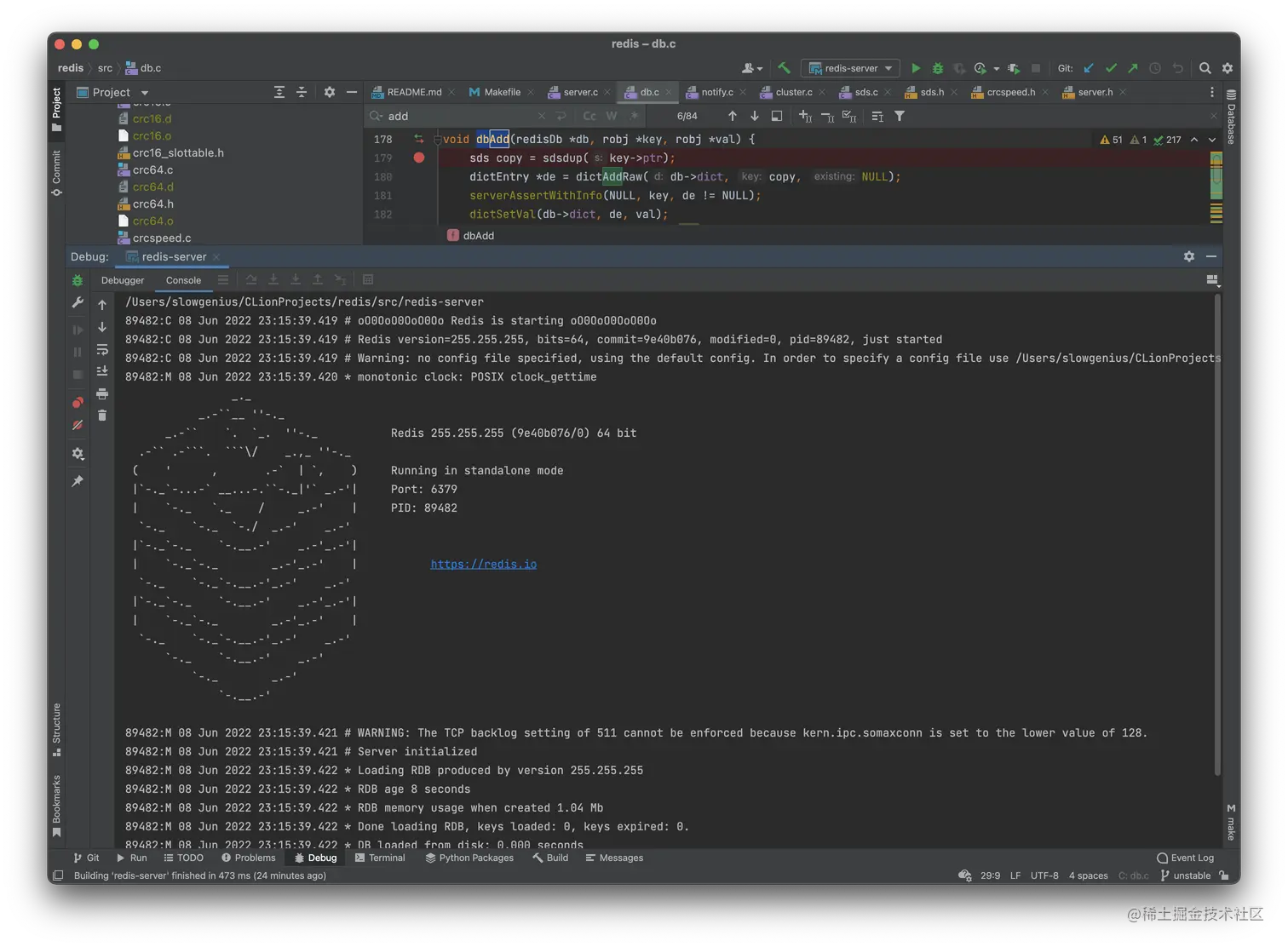Clear console with trash icon
Screen dimensions: 1288x947
[x=102, y=416]
